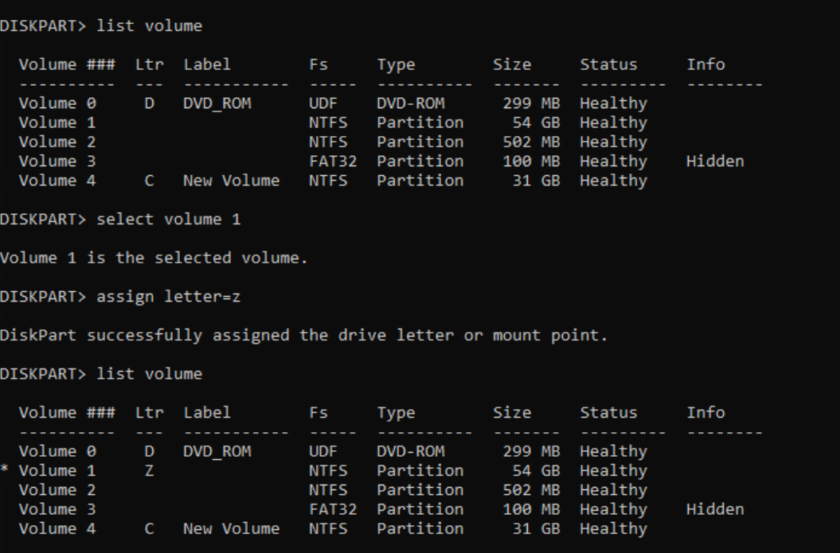Click 'Size' column header in second table

click(x=512, y=413)
